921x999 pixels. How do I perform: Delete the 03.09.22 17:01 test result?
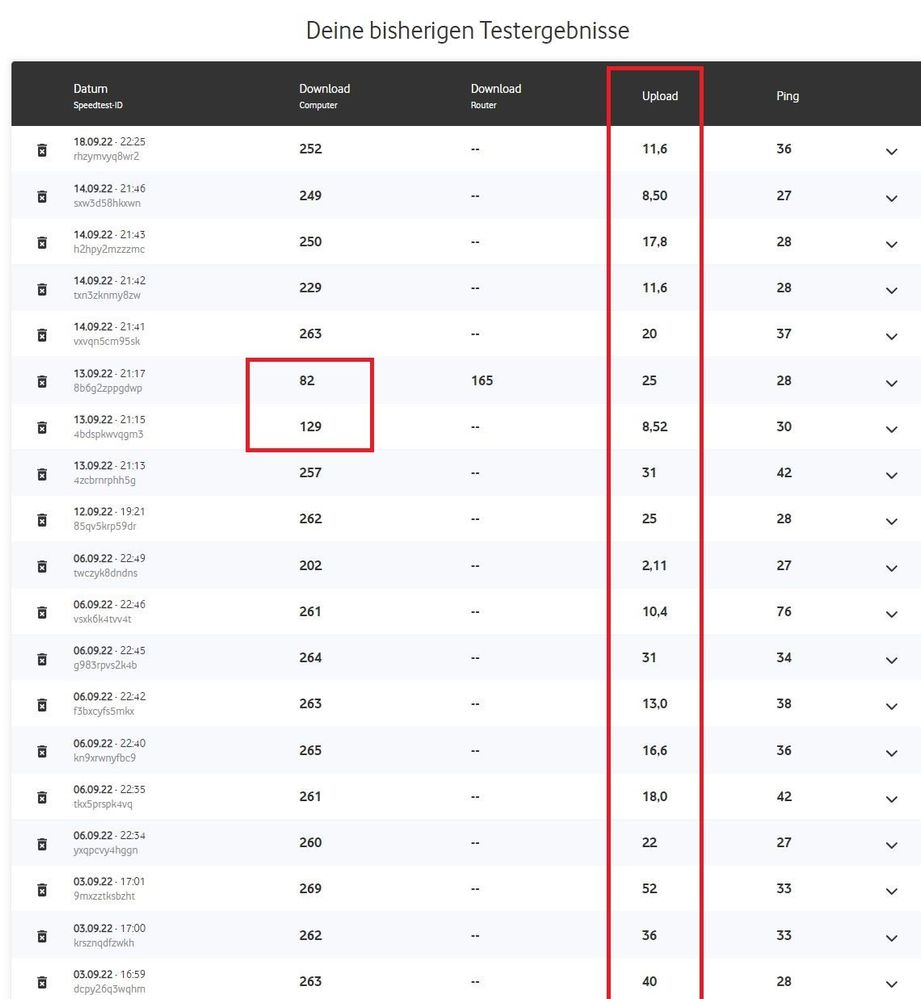[42, 890]
